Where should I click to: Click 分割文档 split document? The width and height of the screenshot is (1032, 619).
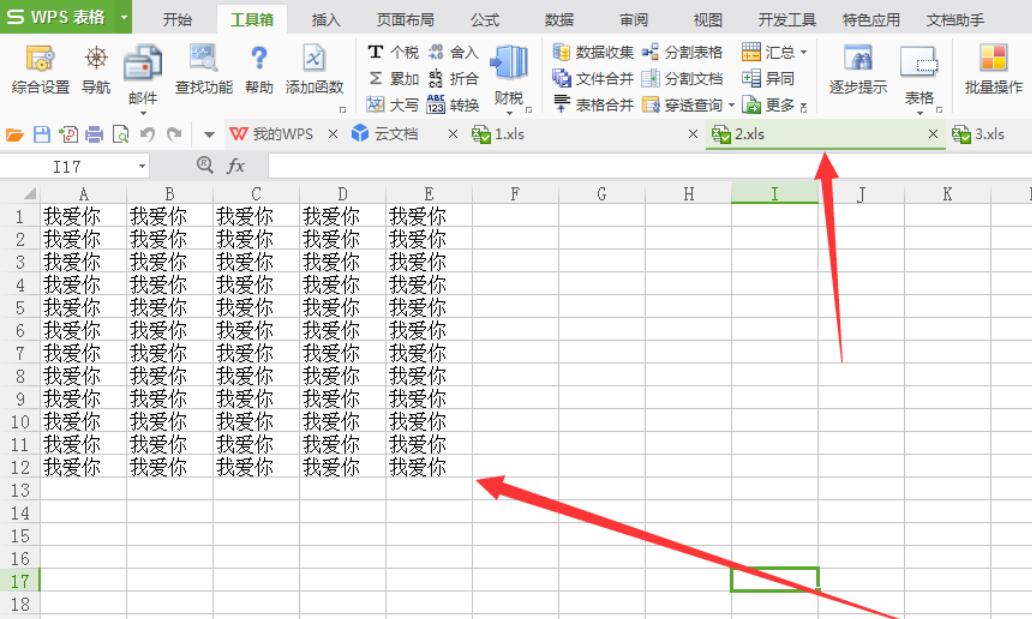(683, 78)
